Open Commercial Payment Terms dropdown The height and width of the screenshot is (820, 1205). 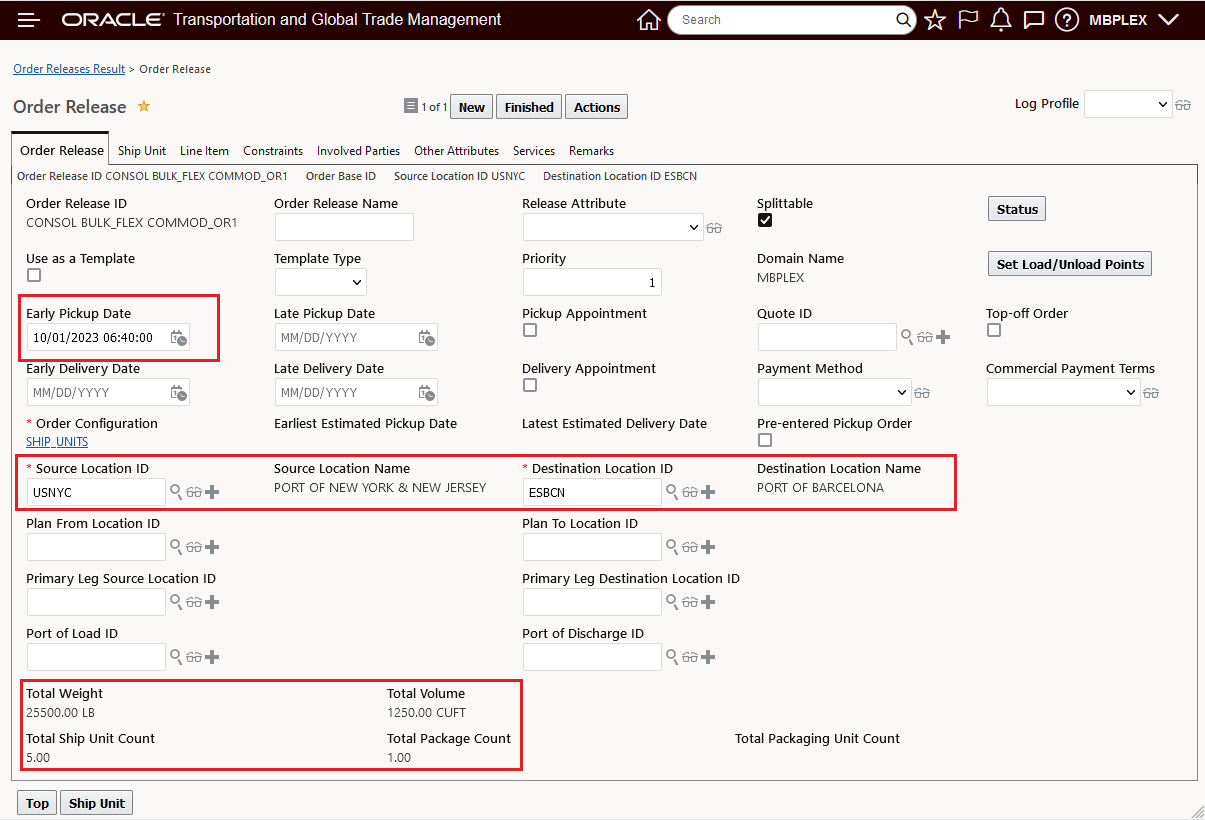coord(1063,392)
